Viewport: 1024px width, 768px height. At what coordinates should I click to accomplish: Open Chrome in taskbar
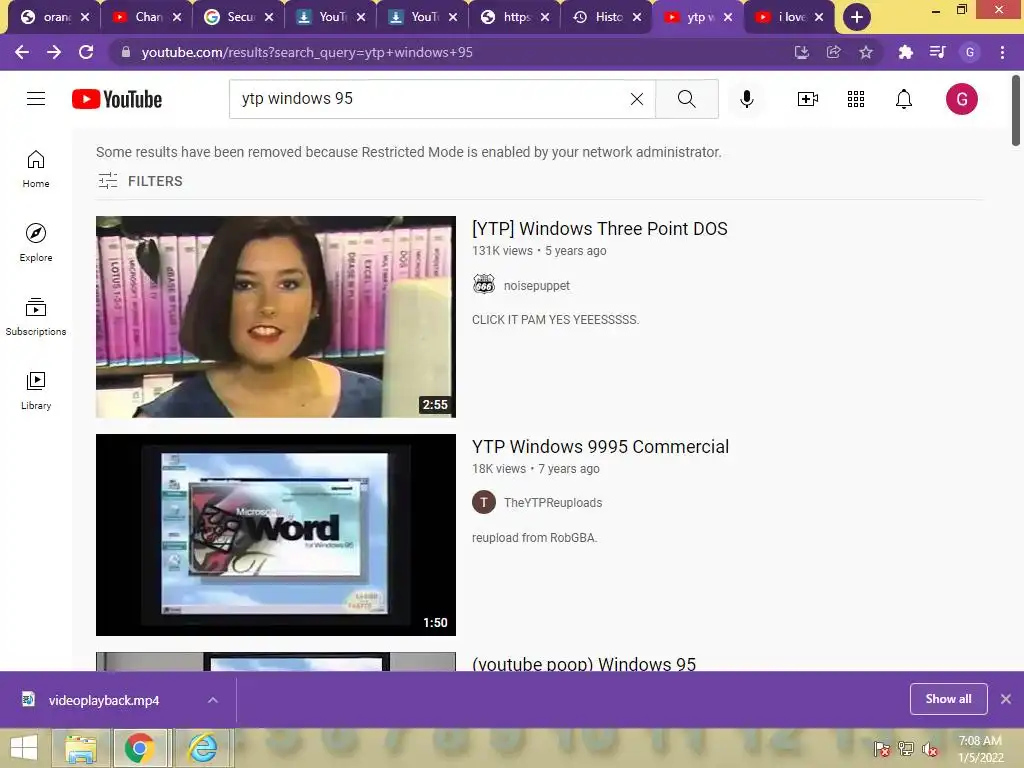pyautogui.click(x=140, y=748)
